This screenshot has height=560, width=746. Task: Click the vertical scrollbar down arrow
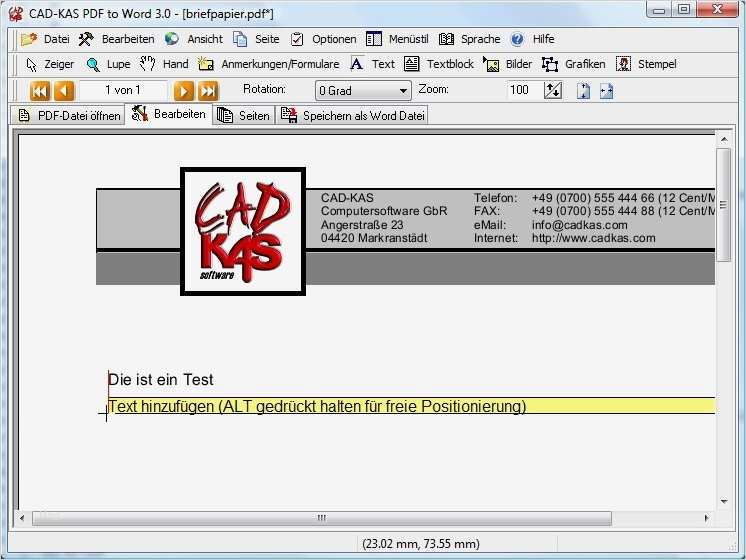point(724,501)
